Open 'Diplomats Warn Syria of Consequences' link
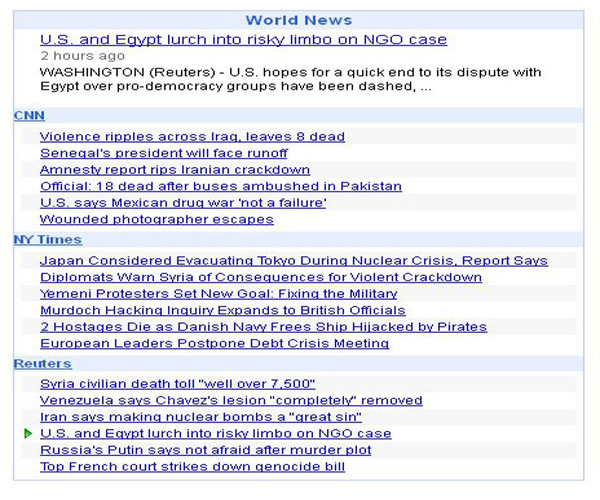 pos(261,277)
